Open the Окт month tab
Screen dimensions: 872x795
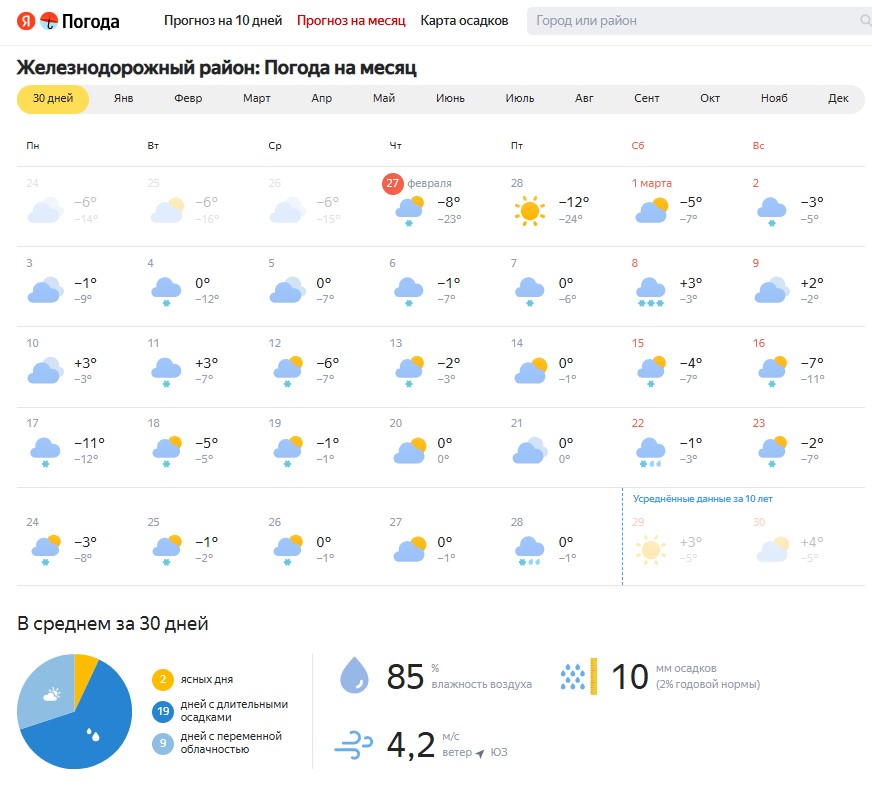coord(710,98)
